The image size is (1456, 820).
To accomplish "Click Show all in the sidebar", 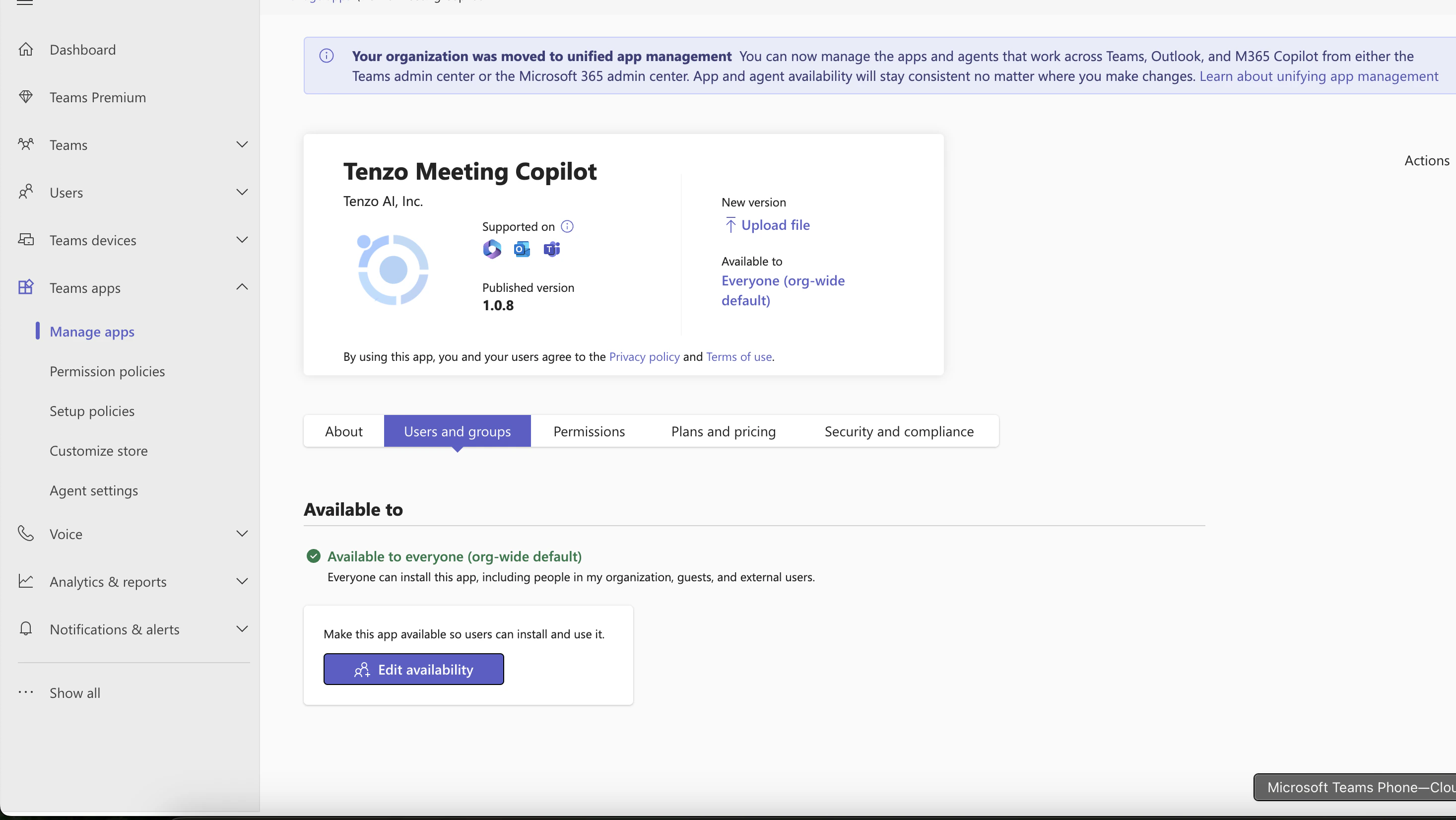I will 74,693.
